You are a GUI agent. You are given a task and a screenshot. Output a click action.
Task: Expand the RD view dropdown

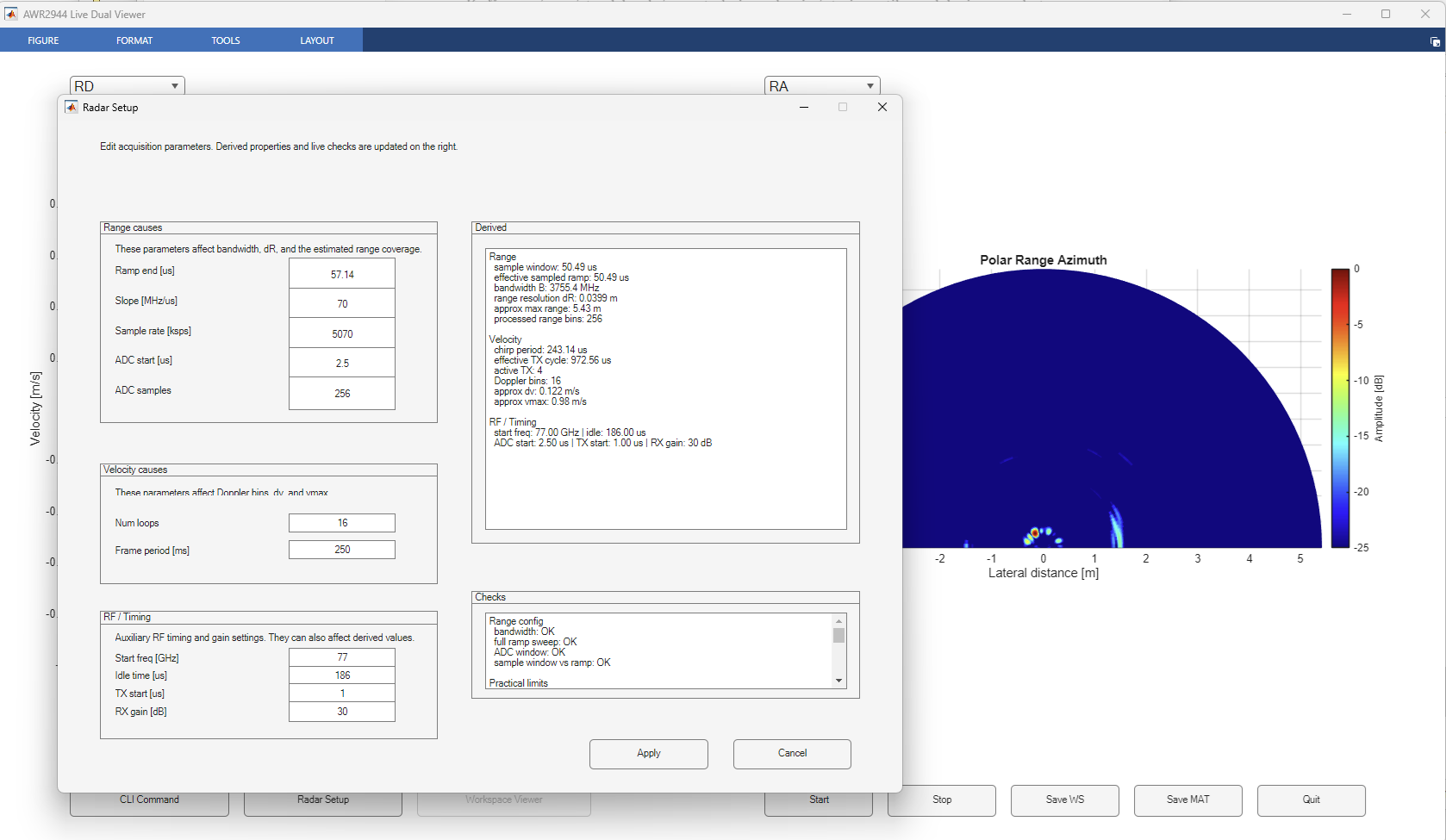(128, 86)
